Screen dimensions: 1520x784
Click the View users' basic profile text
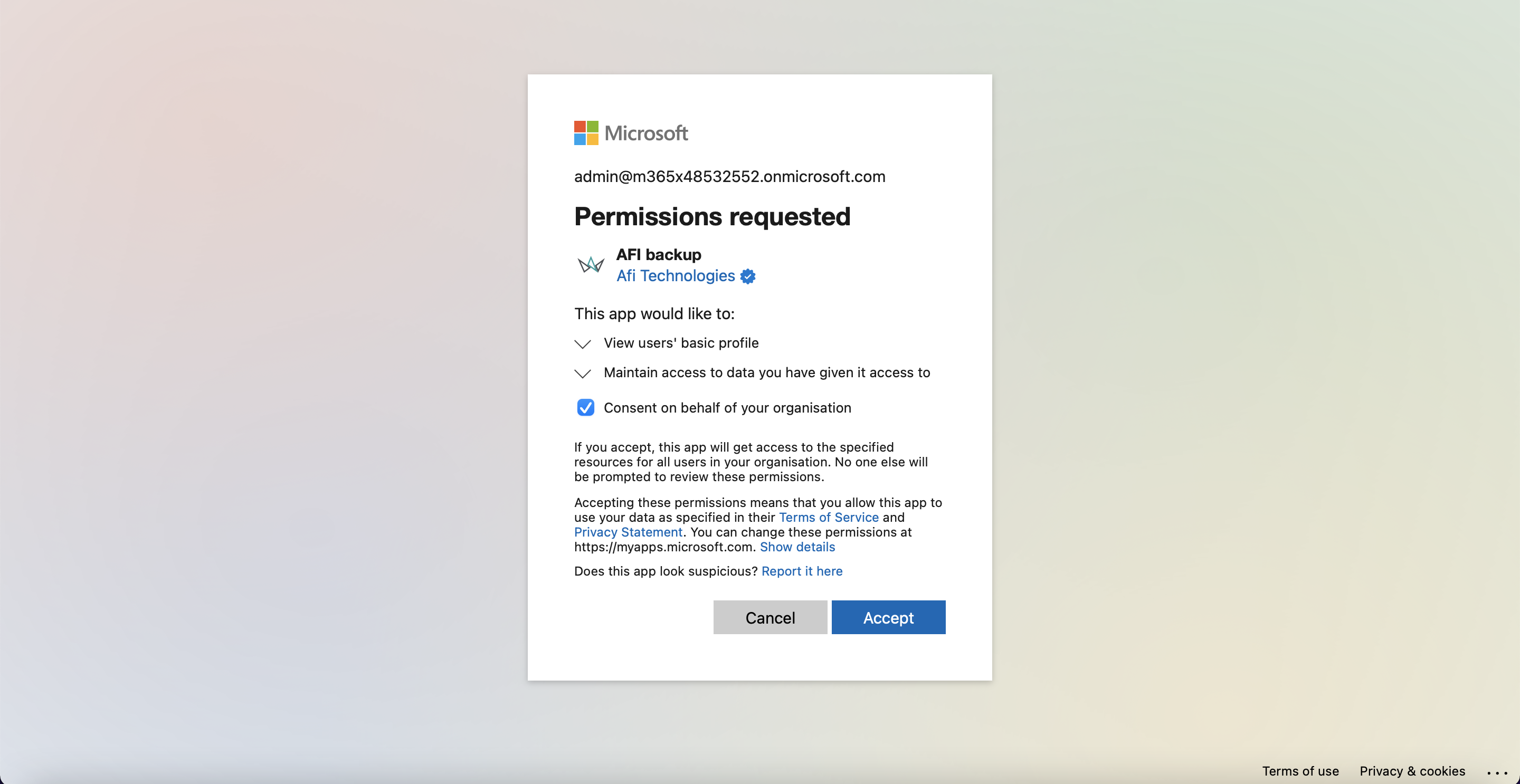tap(681, 343)
